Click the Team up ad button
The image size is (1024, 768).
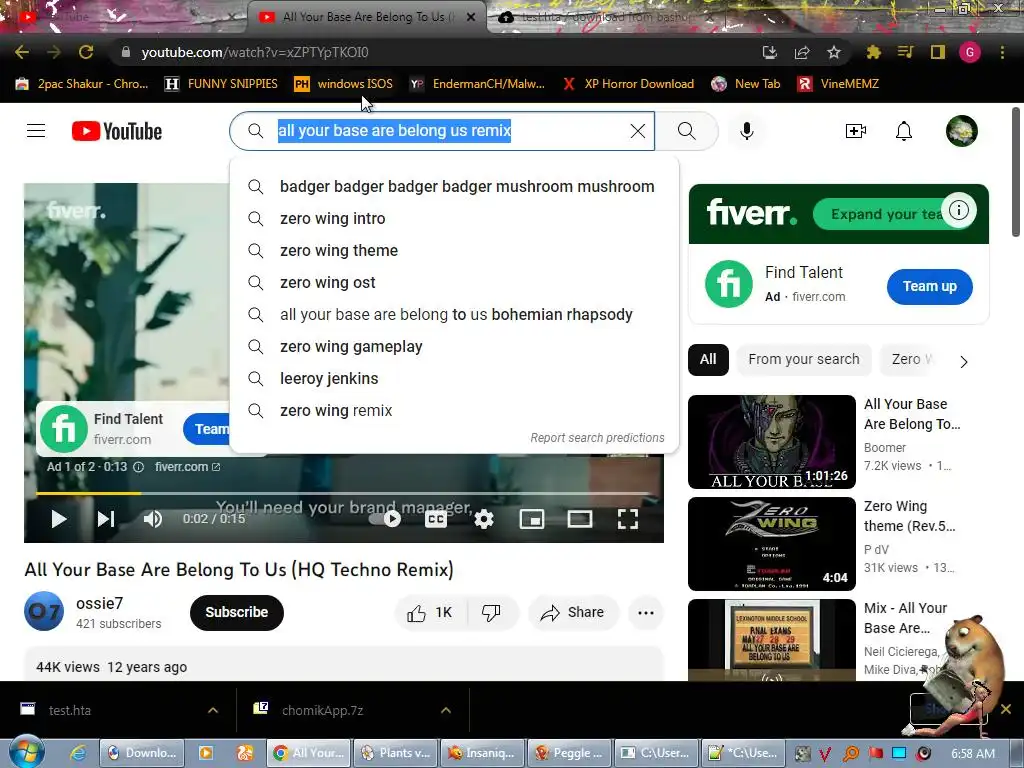coord(929,286)
